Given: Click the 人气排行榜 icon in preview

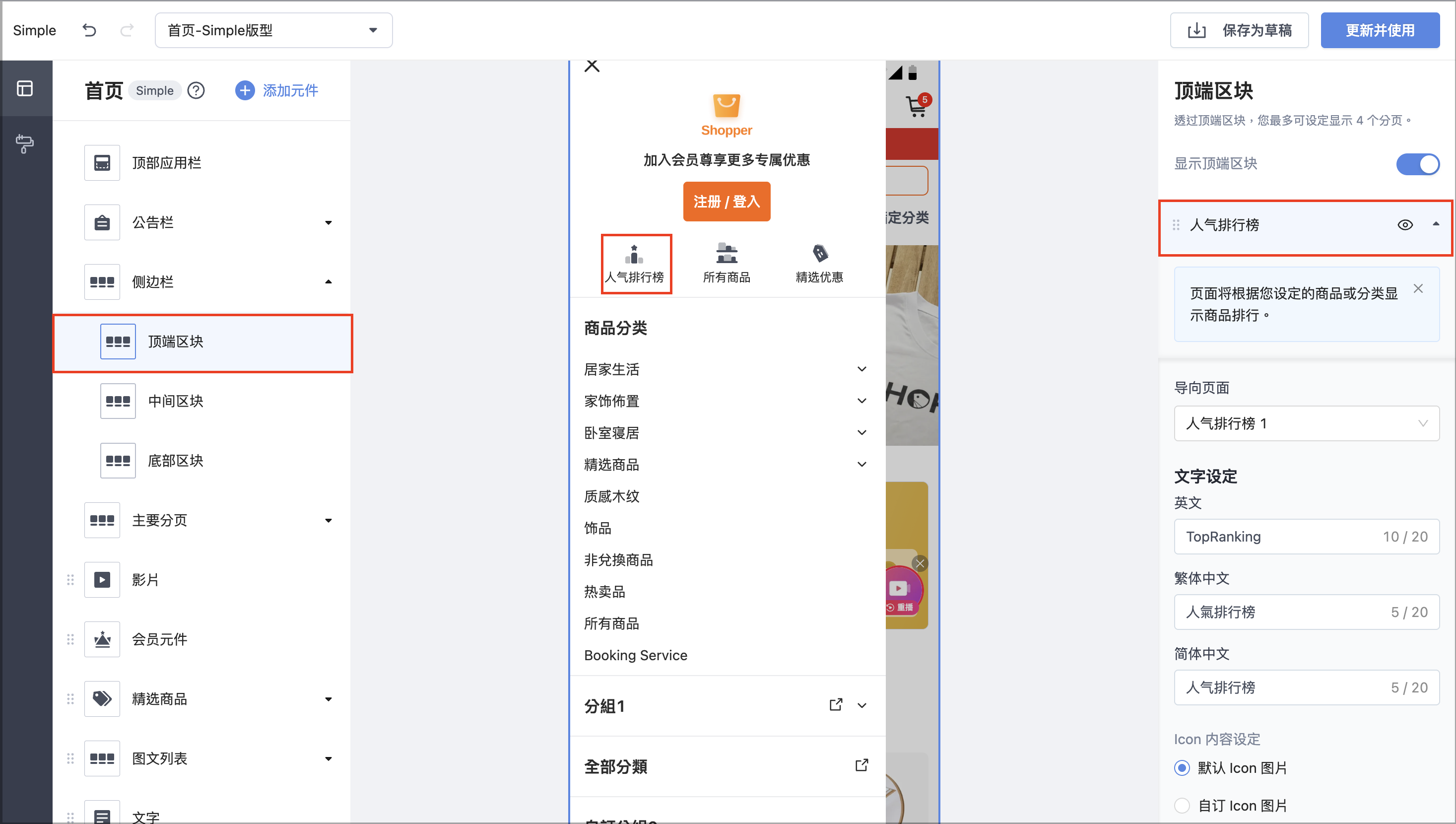Looking at the screenshot, I should 634,254.
